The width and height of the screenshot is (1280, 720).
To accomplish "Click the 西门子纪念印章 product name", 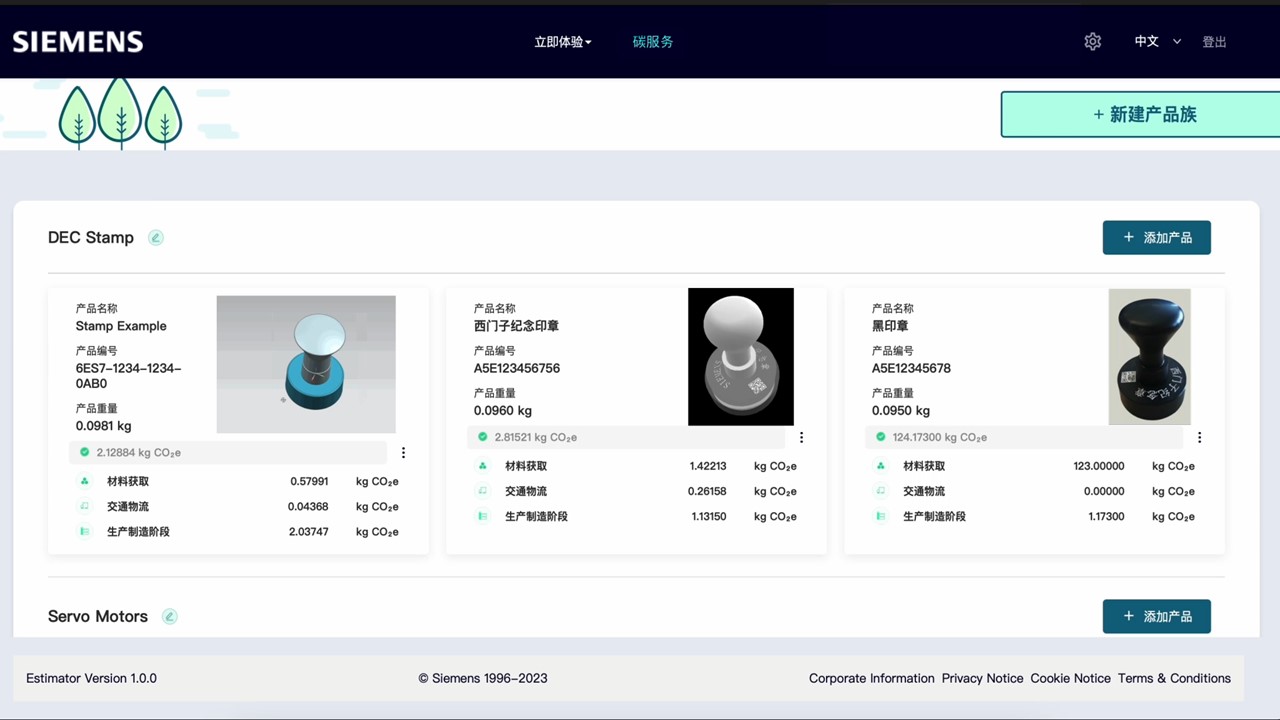I will coord(516,326).
